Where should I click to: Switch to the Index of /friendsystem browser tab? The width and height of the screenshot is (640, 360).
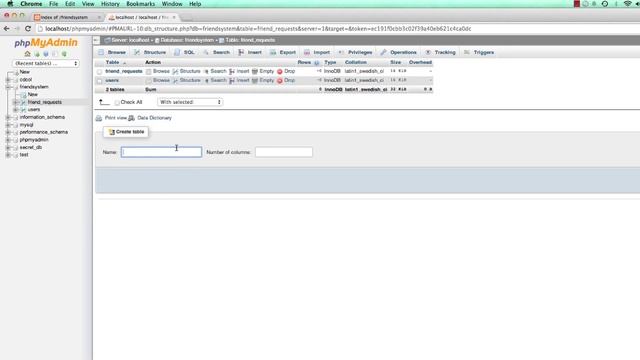67,17
